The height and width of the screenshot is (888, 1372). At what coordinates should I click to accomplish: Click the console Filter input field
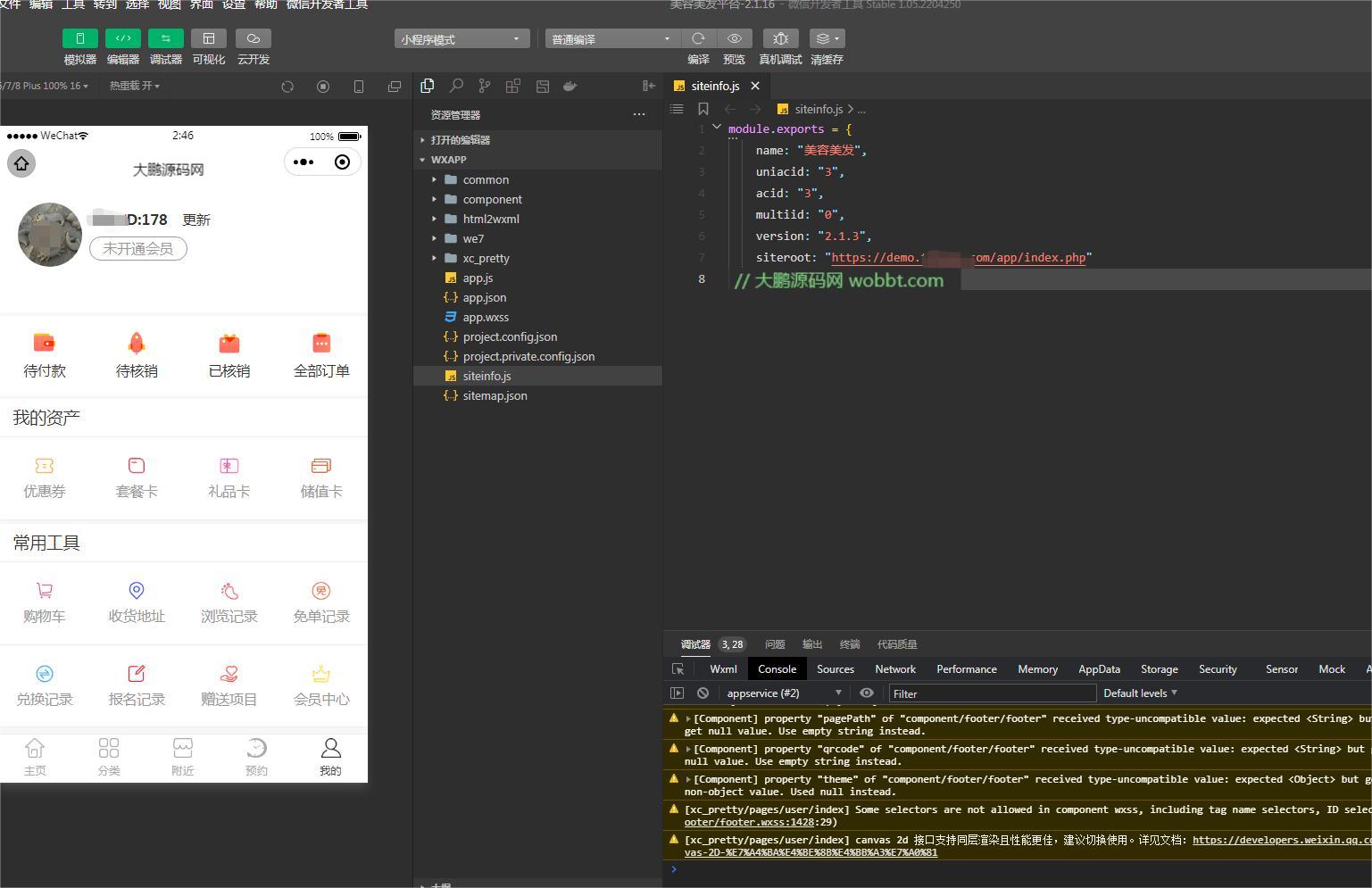point(992,693)
